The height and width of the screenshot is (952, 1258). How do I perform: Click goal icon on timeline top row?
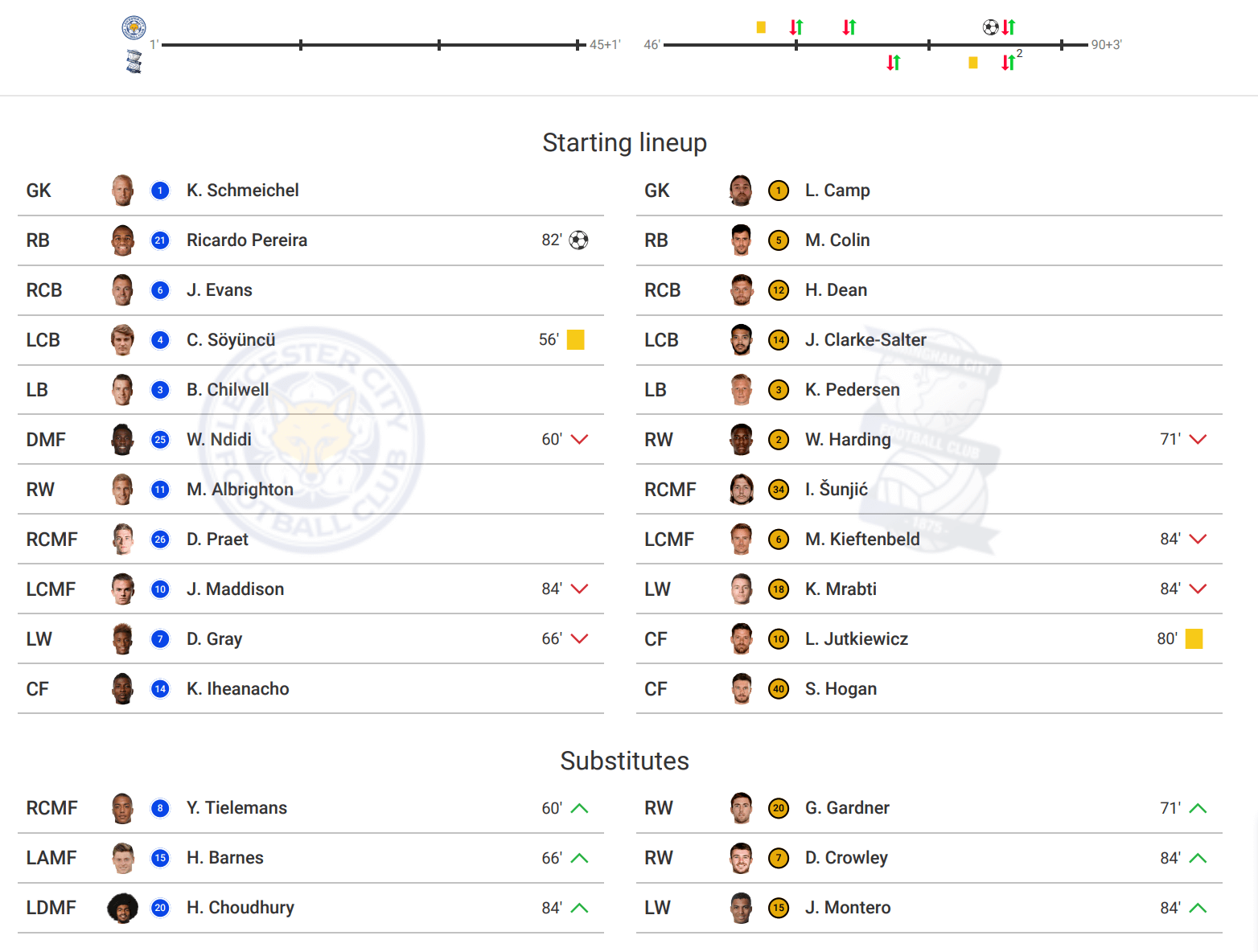pyautogui.click(x=991, y=27)
